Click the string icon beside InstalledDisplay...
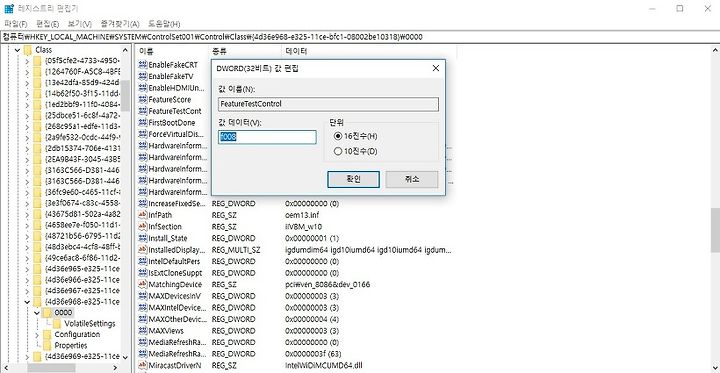Screen dimensions: 720x373 [x=143, y=250]
